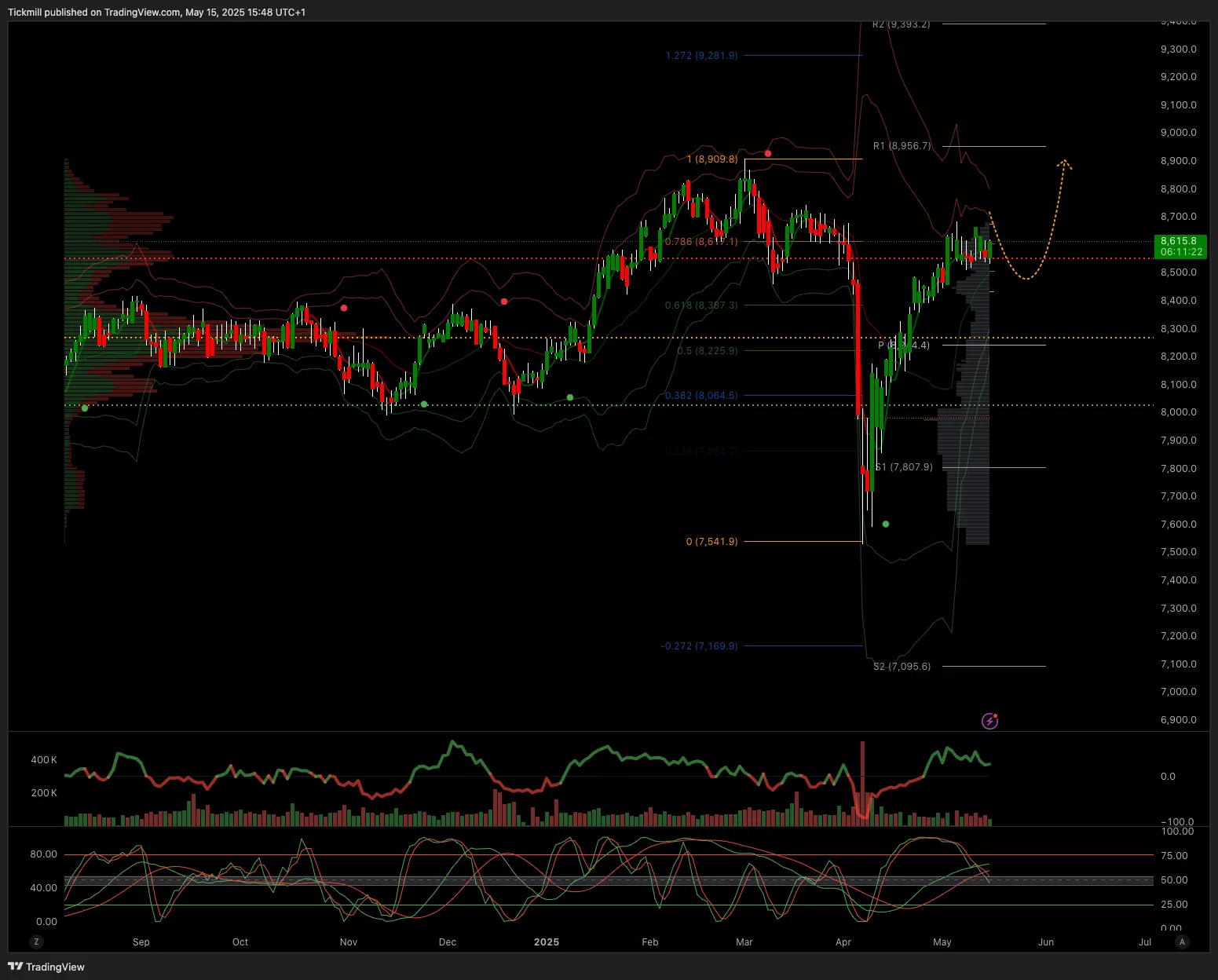1218x980 pixels.
Task: Click the red signal dot near November
Action: (x=344, y=308)
